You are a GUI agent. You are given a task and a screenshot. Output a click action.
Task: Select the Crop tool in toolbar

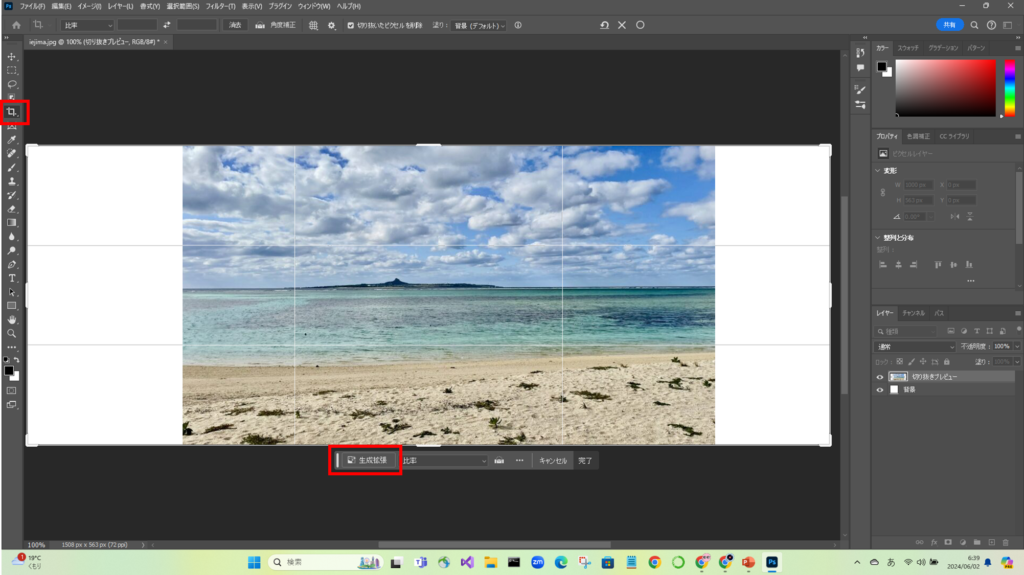(12, 112)
